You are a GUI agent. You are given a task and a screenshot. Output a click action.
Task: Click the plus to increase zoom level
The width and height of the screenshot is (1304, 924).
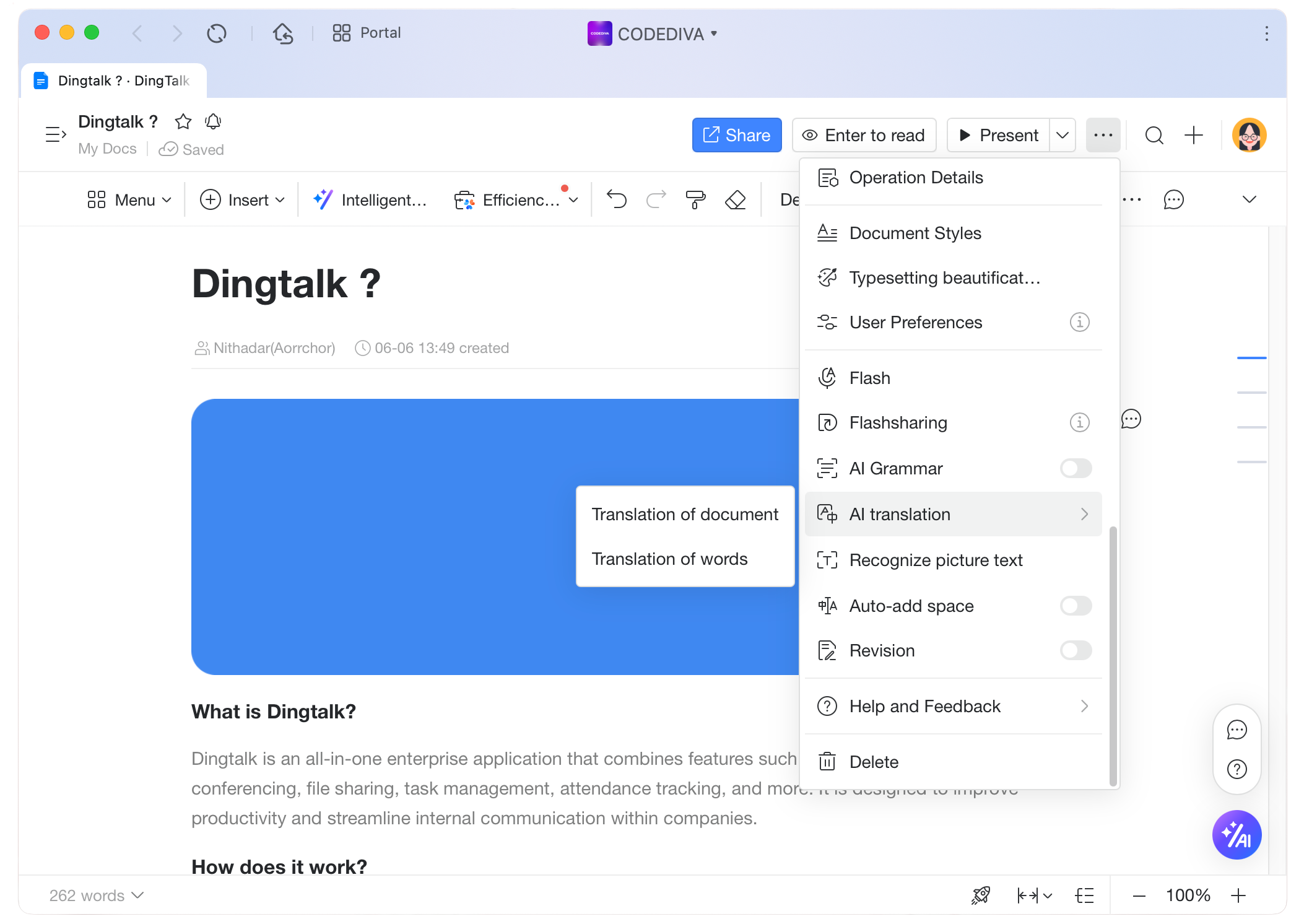1238,895
